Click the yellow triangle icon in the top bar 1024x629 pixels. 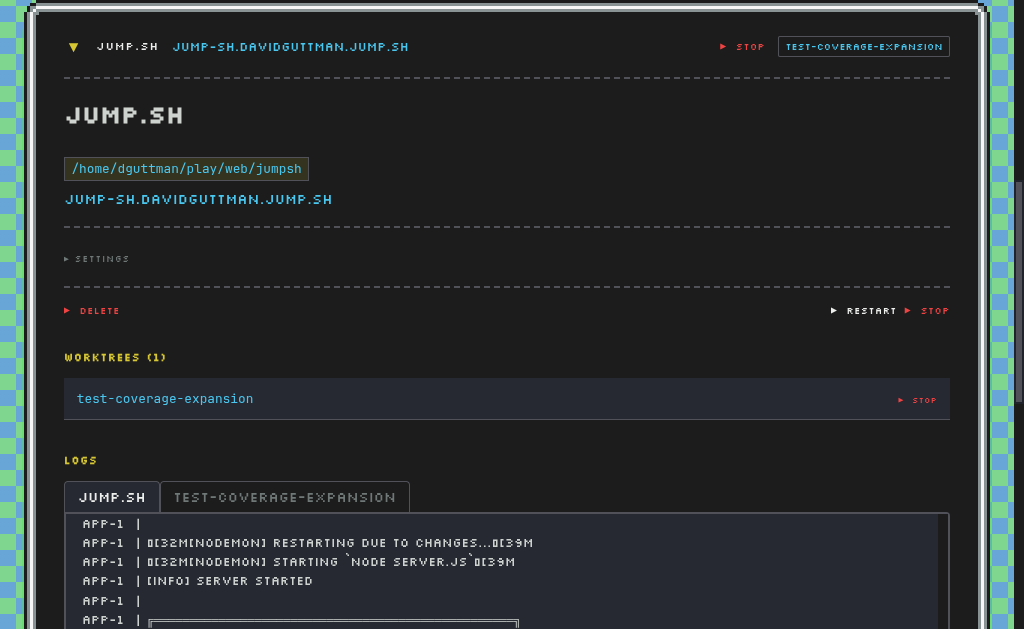pyautogui.click(x=72, y=46)
